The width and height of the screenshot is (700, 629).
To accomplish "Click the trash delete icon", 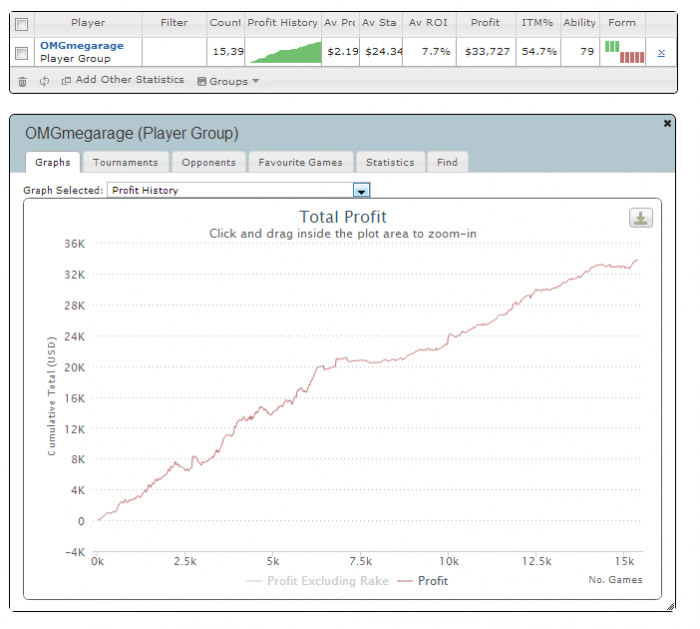I will click(x=22, y=82).
